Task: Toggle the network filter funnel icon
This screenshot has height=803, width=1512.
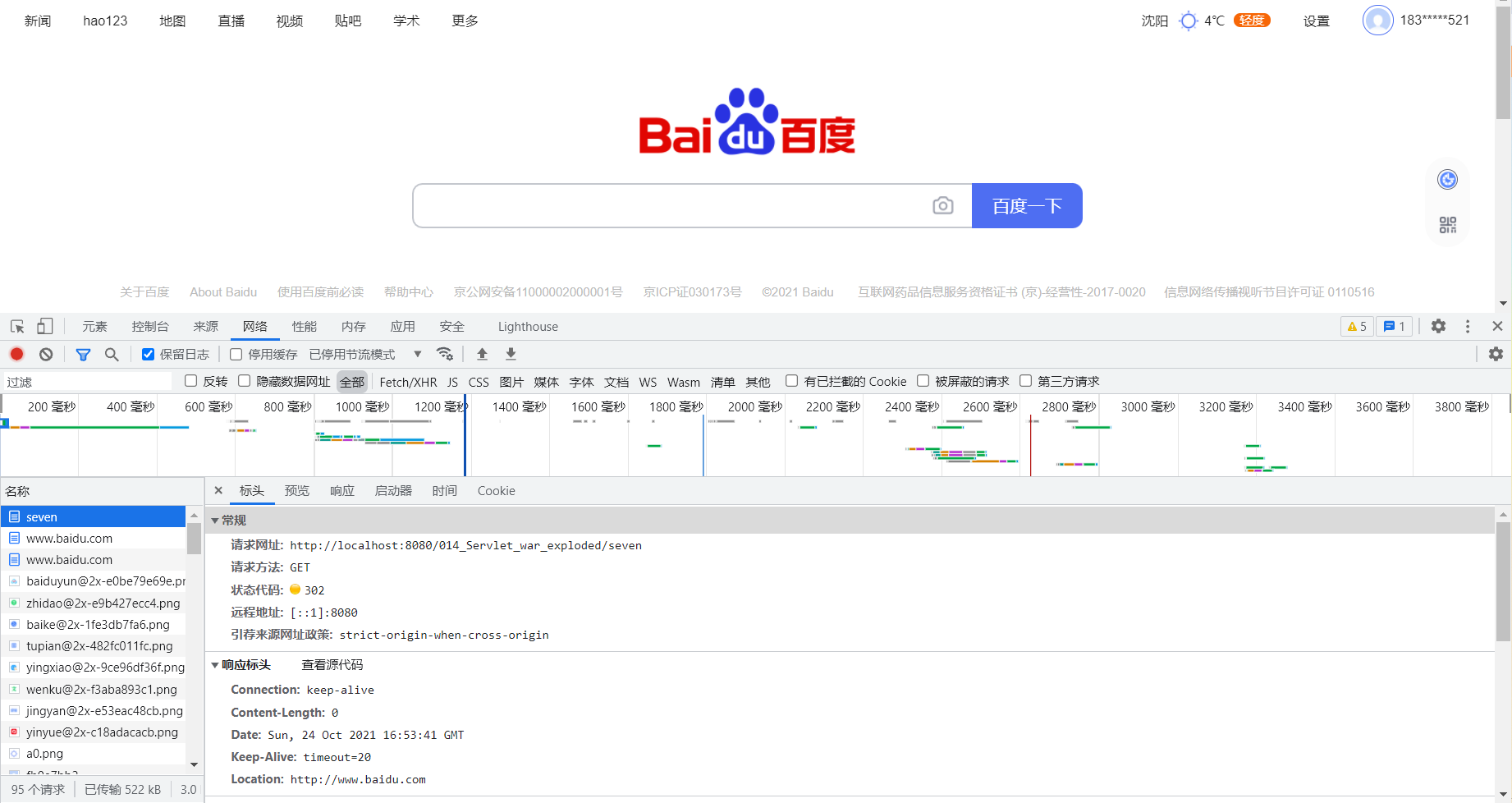Action: (83, 354)
